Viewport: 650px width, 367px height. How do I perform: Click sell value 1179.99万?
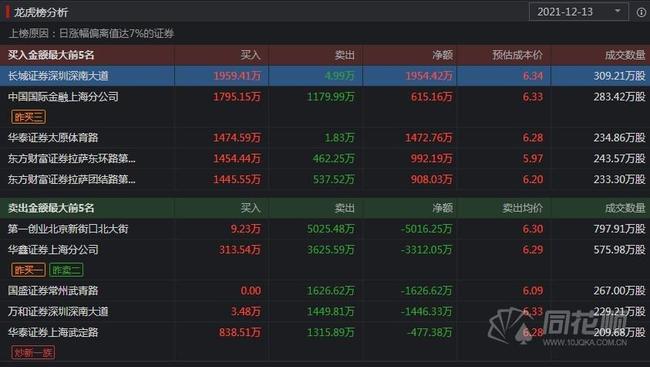[331, 97]
